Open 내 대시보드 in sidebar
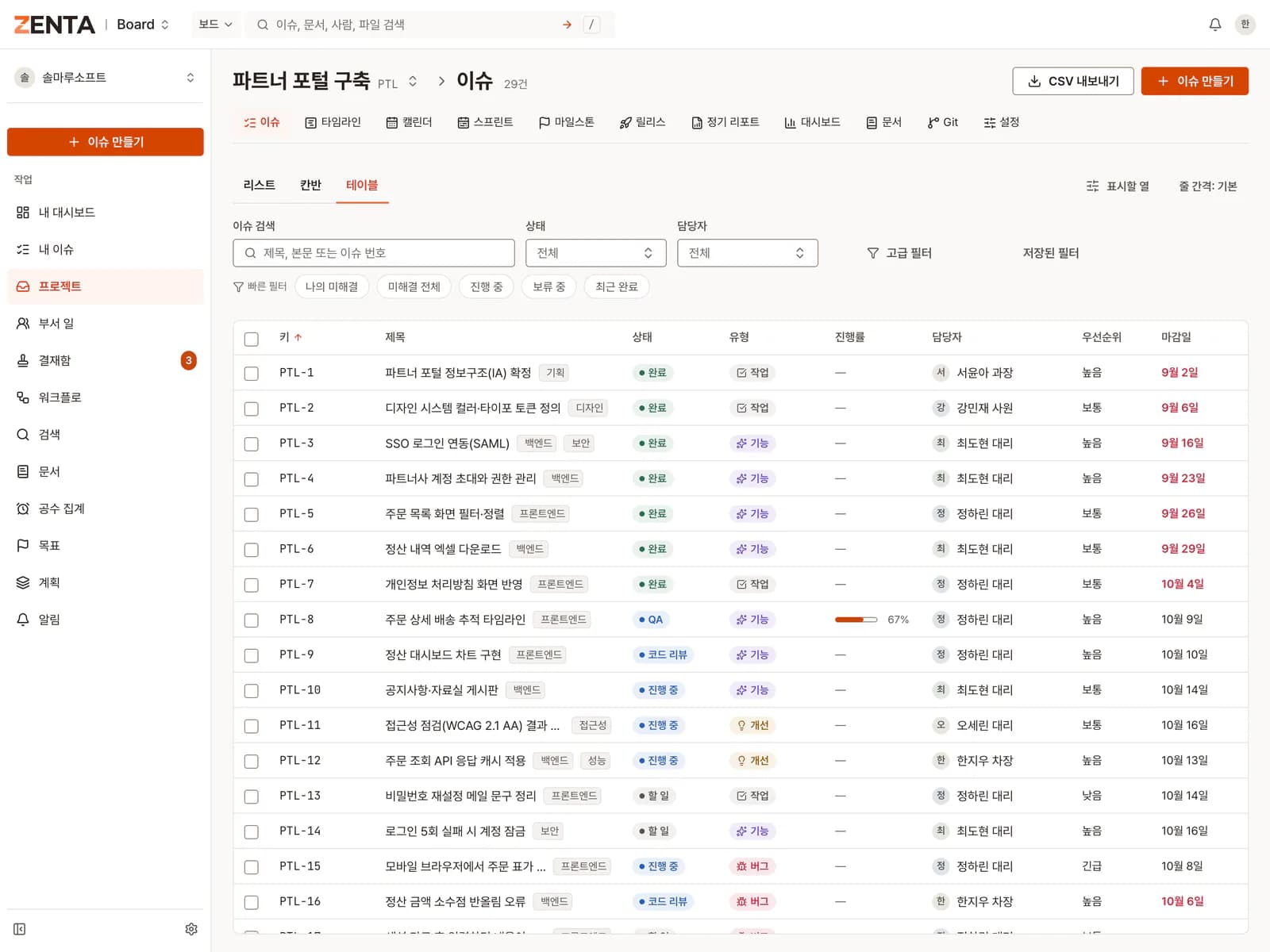Viewport: 1270px width, 952px height. [x=106, y=213]
